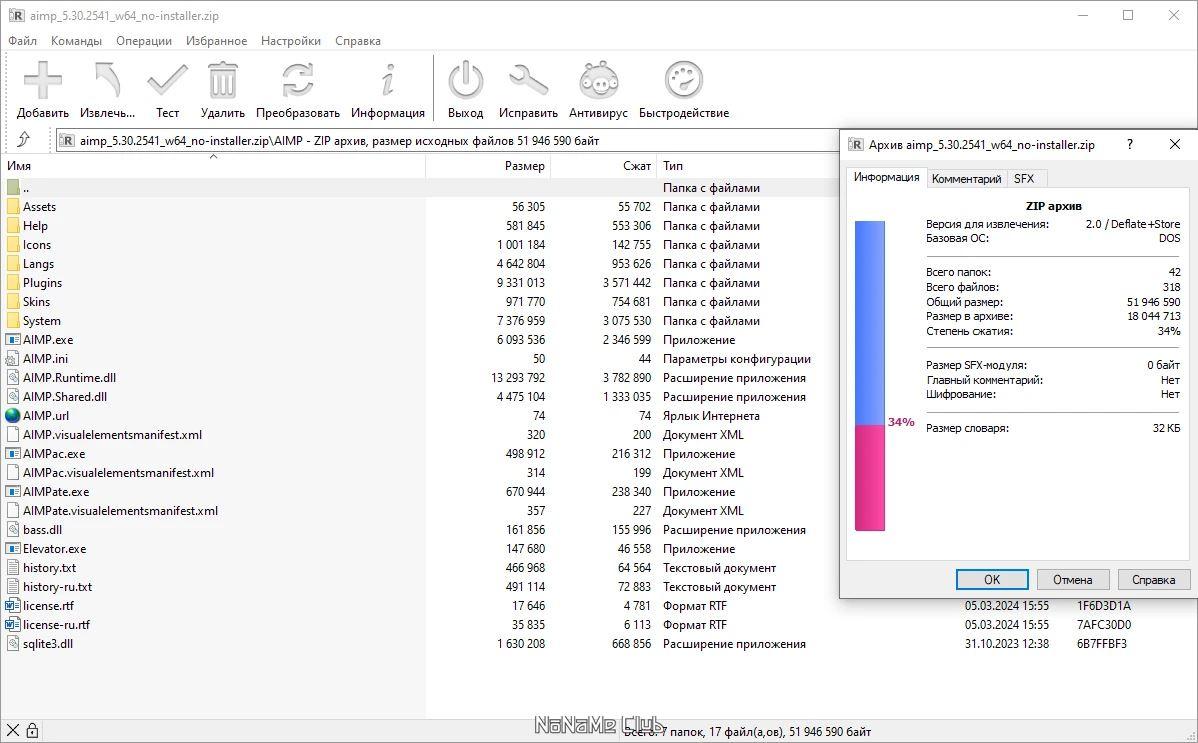Click the history.txt text file icon
This screenshot has height=743, width=1198.
click(12, 568)
